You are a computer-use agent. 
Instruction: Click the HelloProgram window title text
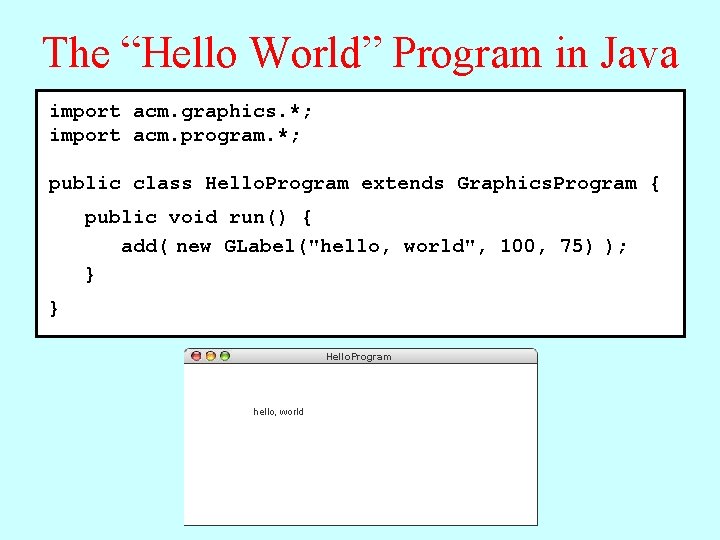coord(359,357)
